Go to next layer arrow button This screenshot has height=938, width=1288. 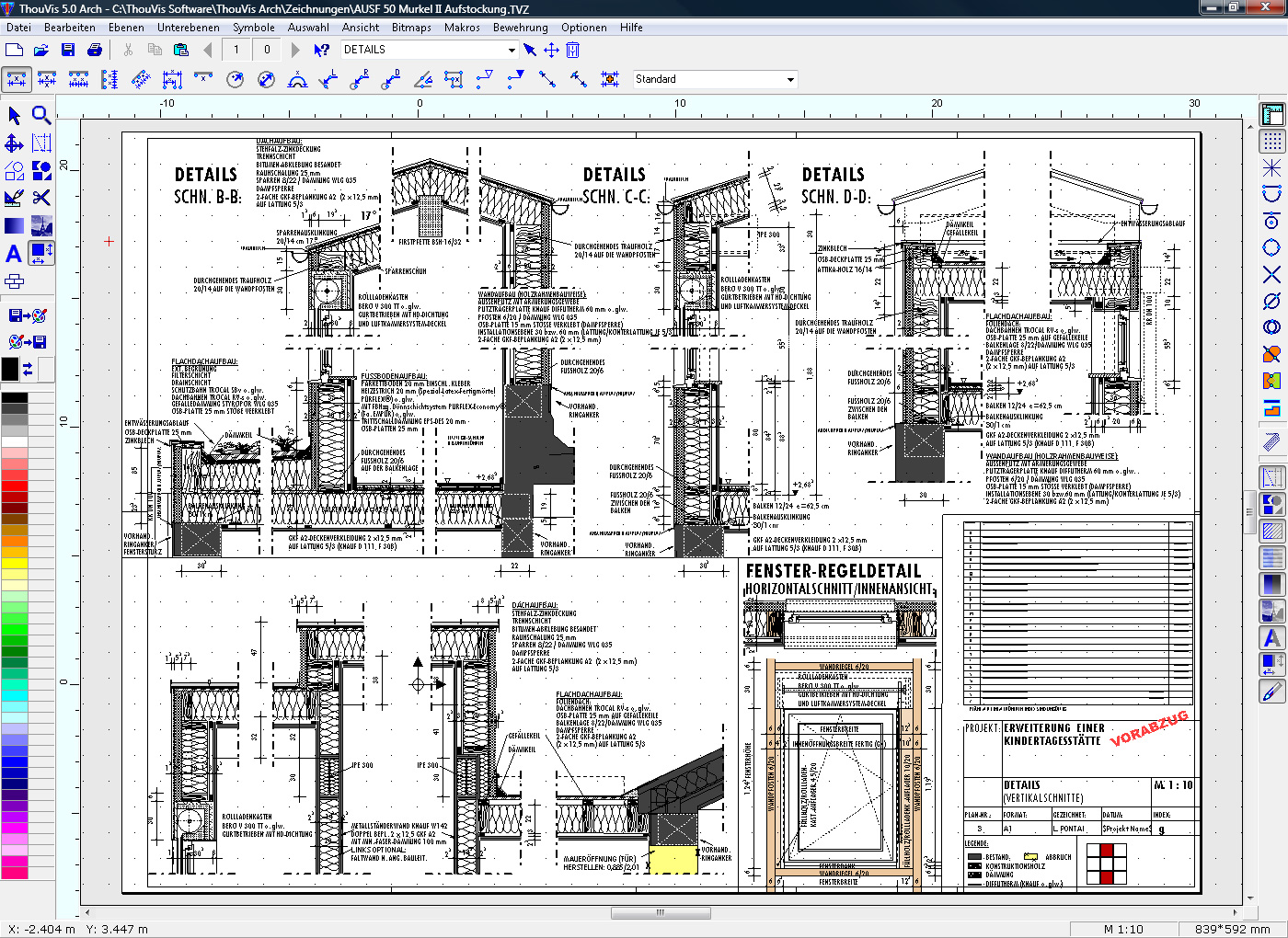pos(295,50)
